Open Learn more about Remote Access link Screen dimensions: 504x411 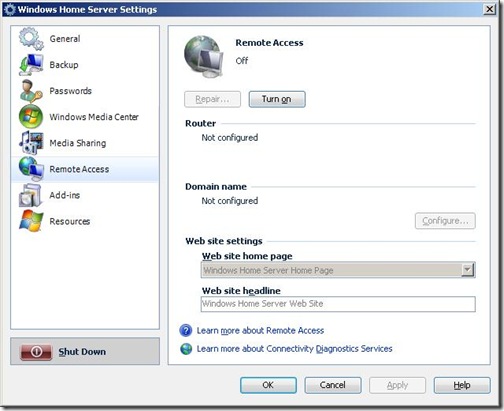tap(260, 331)
